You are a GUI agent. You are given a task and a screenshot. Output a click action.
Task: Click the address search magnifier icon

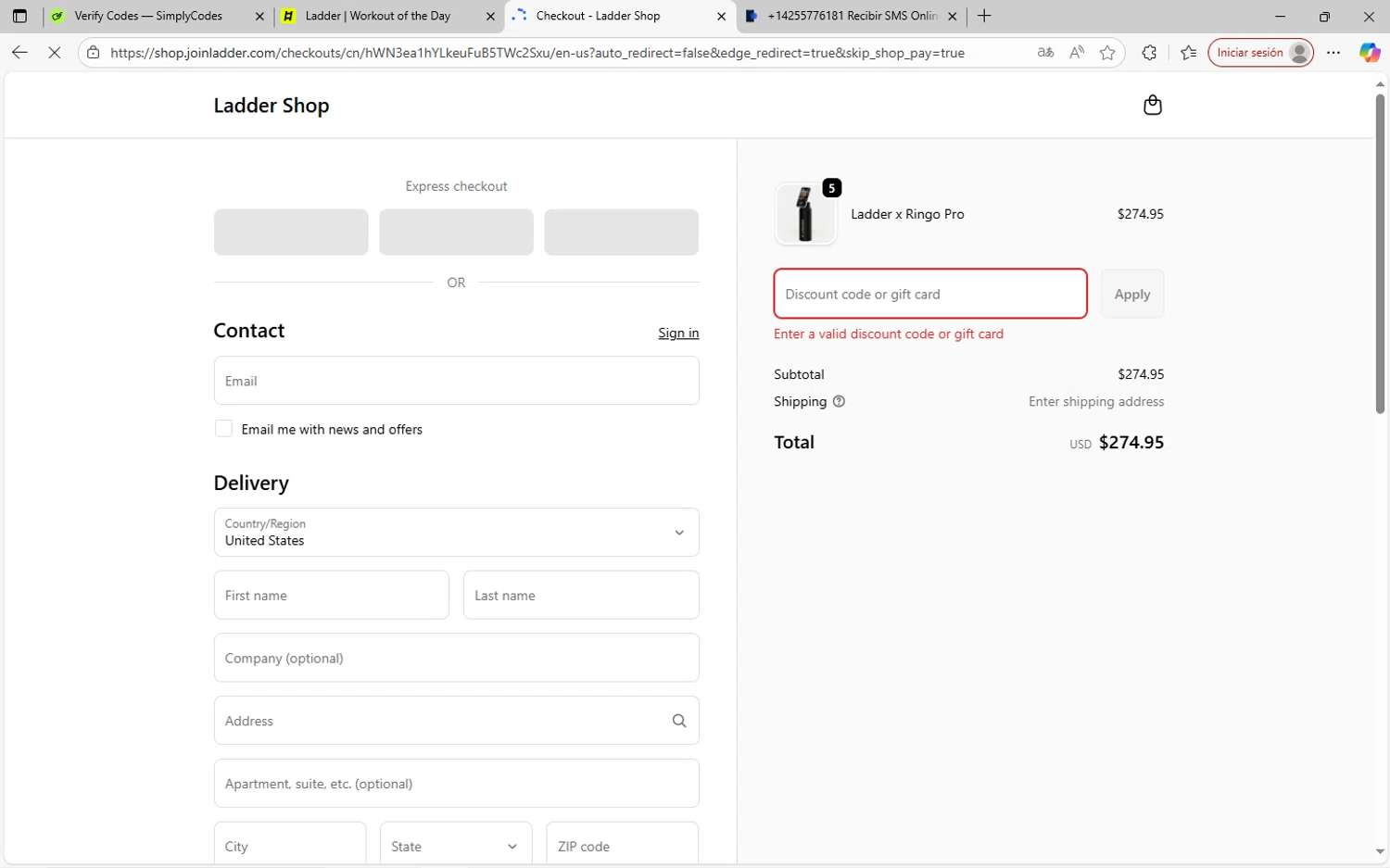[679, 721]
